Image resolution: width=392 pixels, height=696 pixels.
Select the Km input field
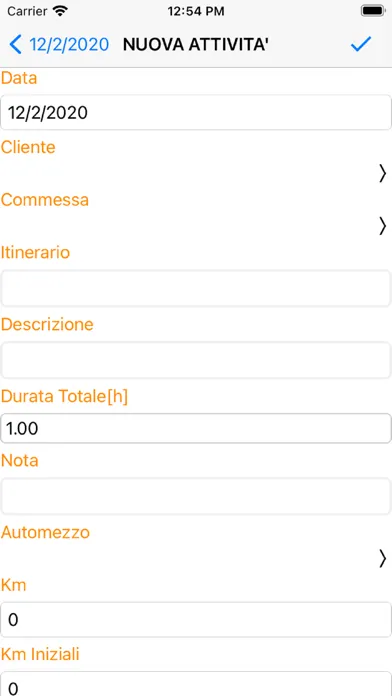(x=196, y=620)
